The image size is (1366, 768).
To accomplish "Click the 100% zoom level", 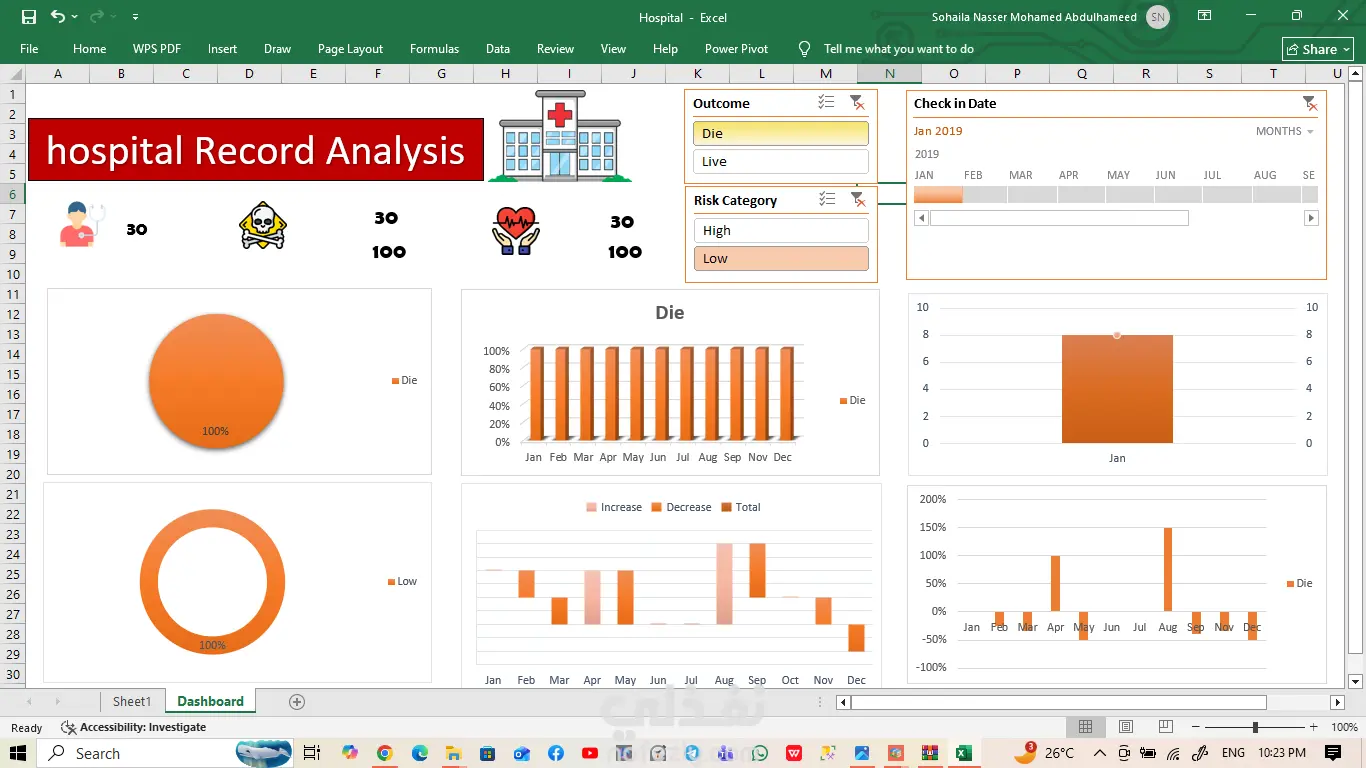I will (1344, 727).
